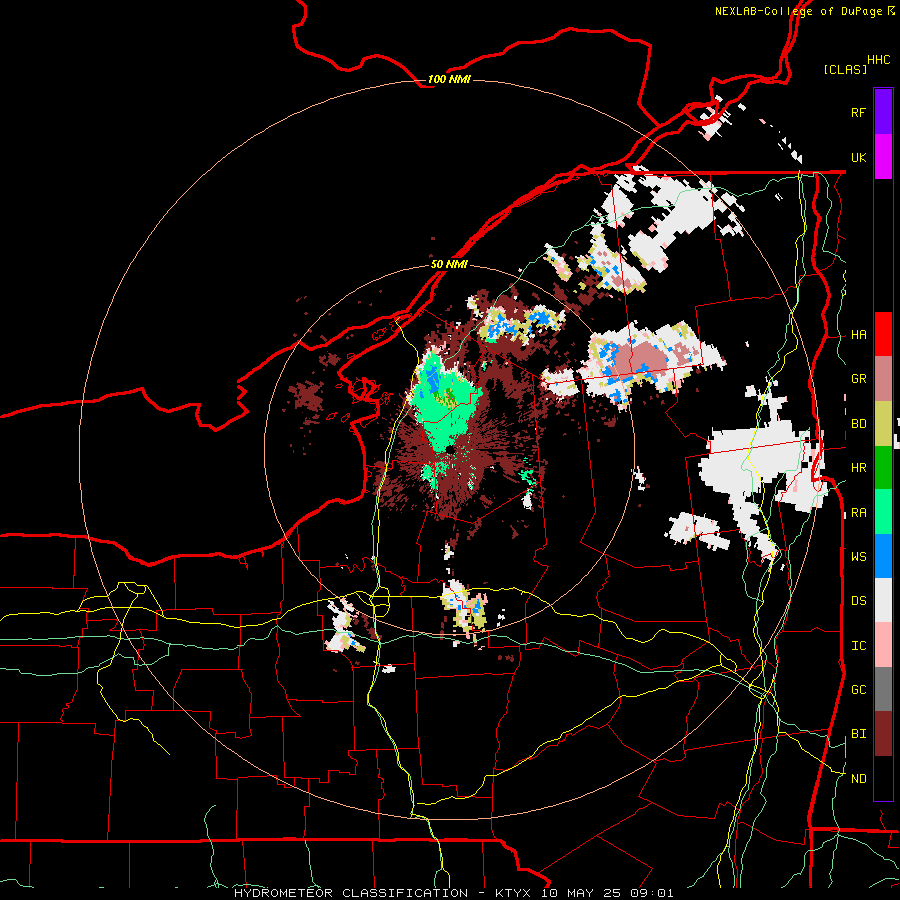Click the large green rain echo near radar

click(x=445, y=403)
